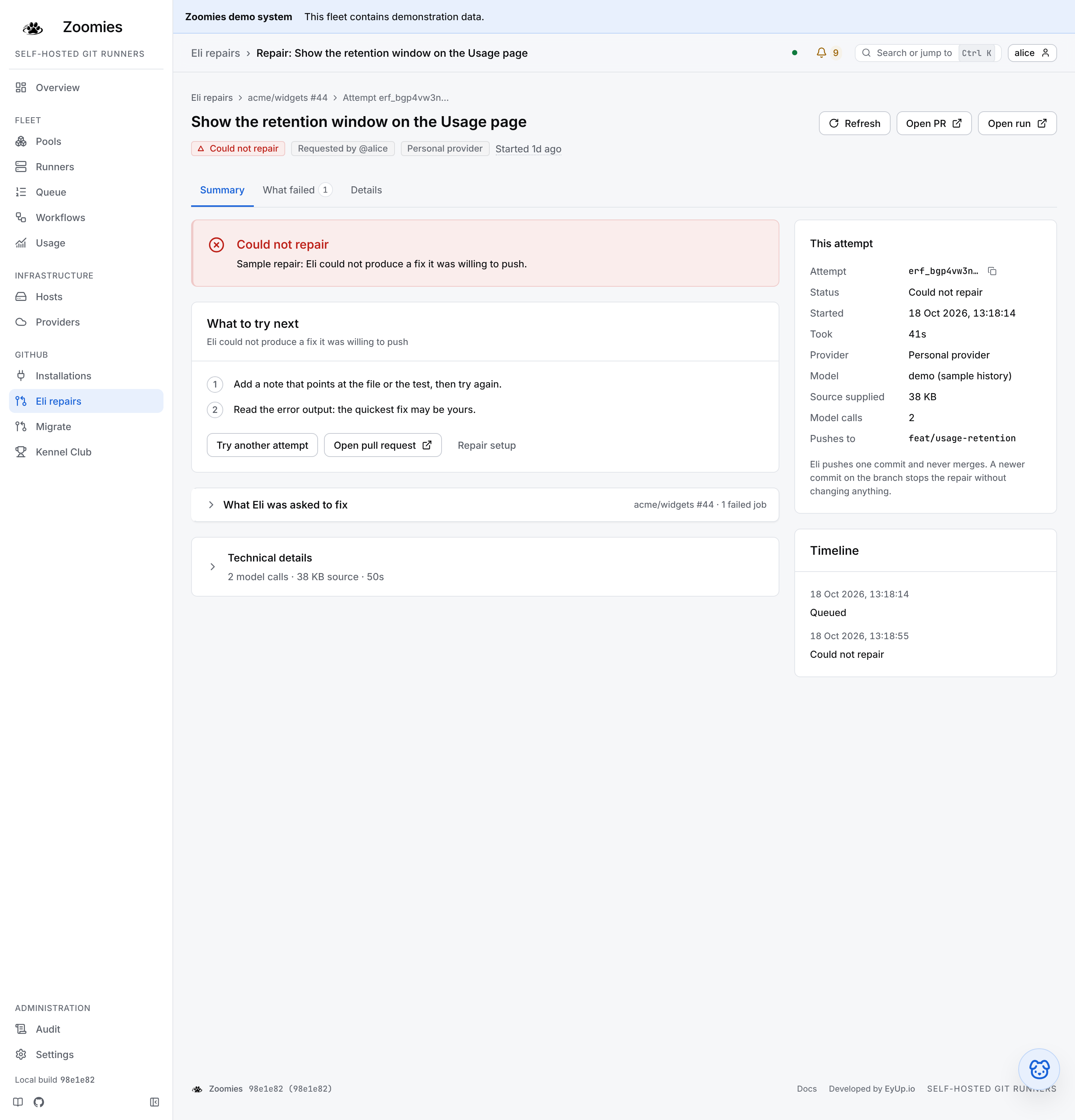Viewport: 1075px width, 1120px height.
Task: Click the Queued timeline entry
Action: (828, 613)
